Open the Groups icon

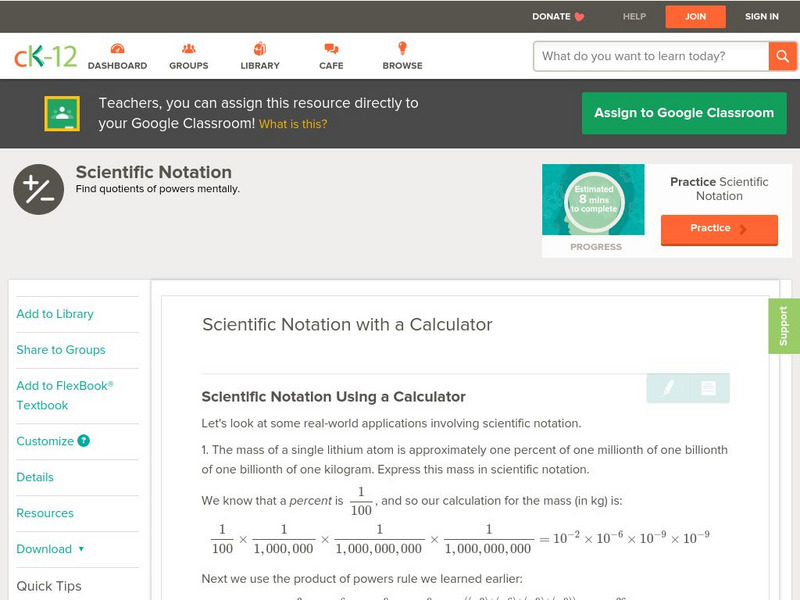(189, 49)
